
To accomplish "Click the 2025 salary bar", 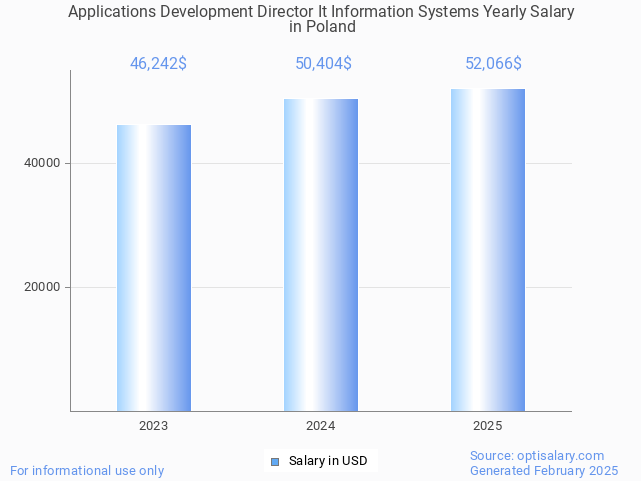I will pos(488,250).
